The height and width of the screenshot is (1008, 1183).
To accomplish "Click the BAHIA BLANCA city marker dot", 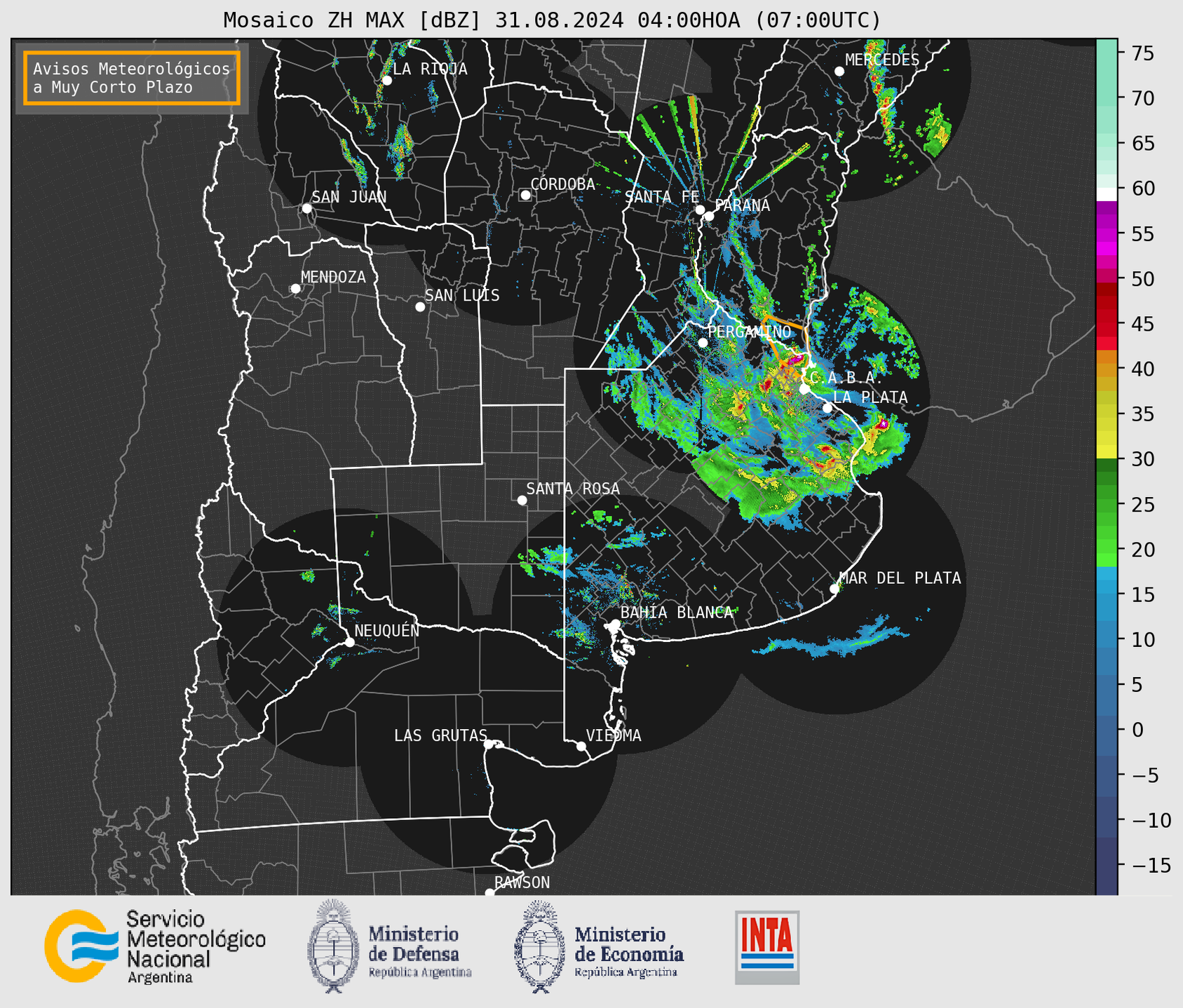I will pyautogui.click(x=615, y=624).
